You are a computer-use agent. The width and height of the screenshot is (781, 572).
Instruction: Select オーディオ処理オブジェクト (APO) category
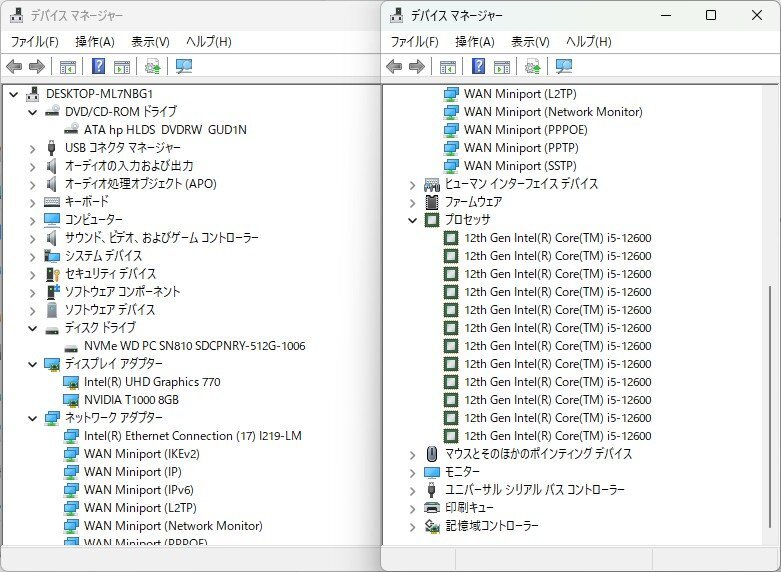click(x=140, y=184)
